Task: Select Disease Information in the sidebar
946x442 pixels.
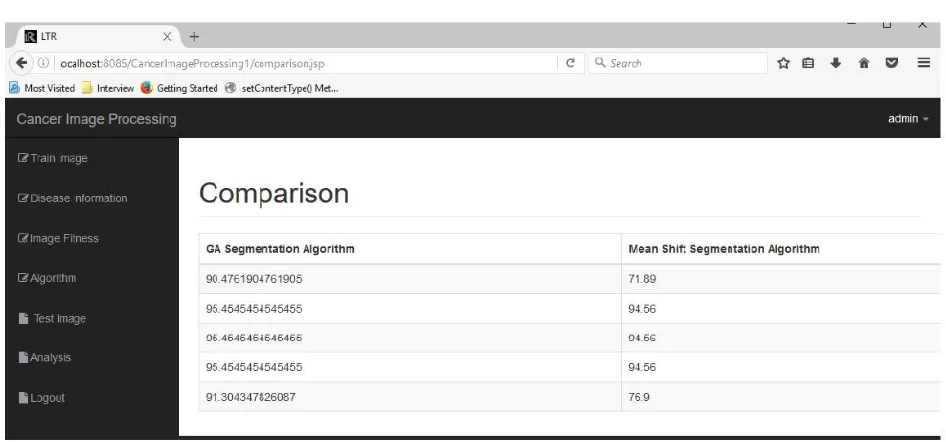Action: click(x=73, y=198)
